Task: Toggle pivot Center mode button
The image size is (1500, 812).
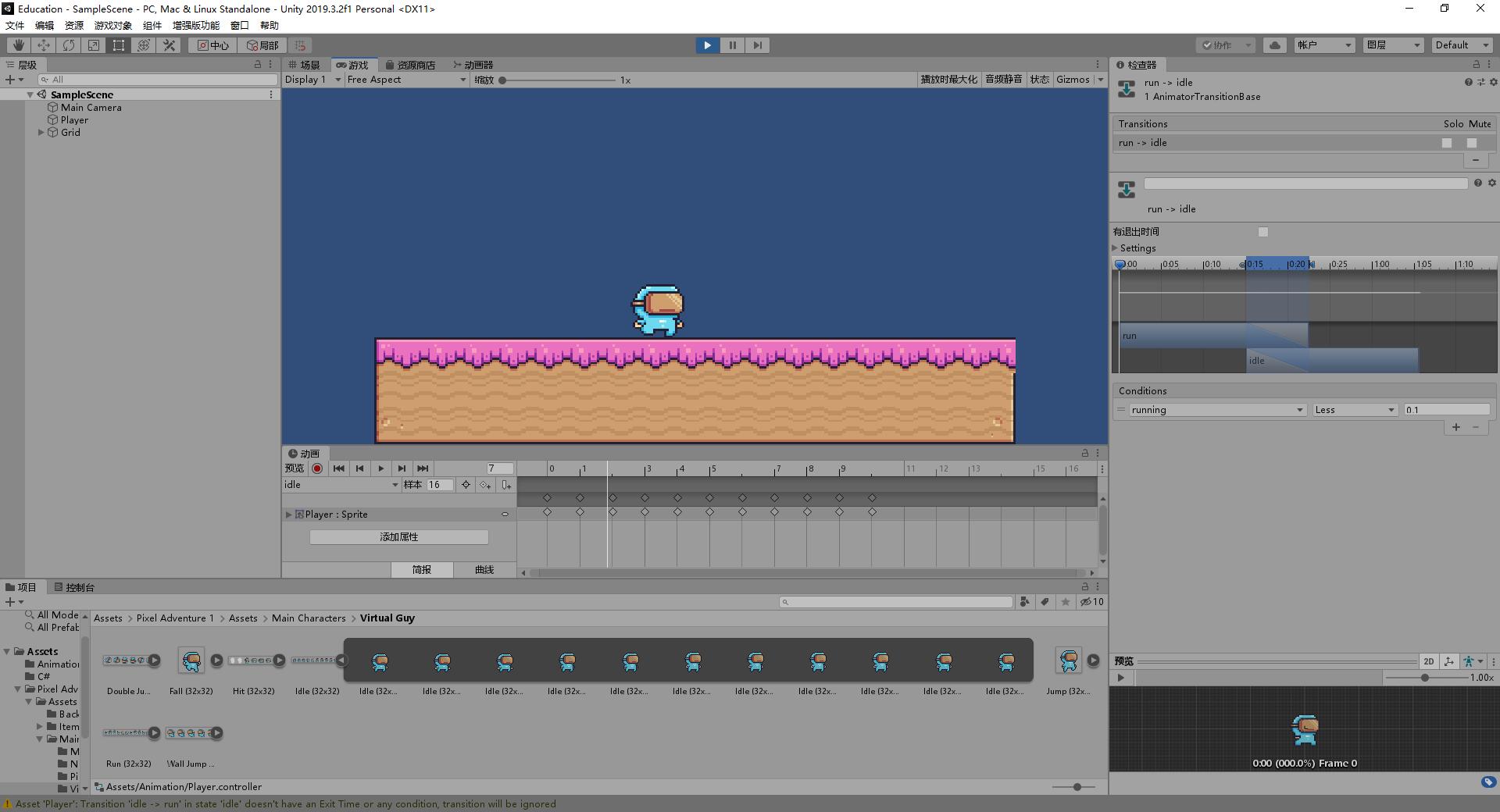Action: point(212,45)
